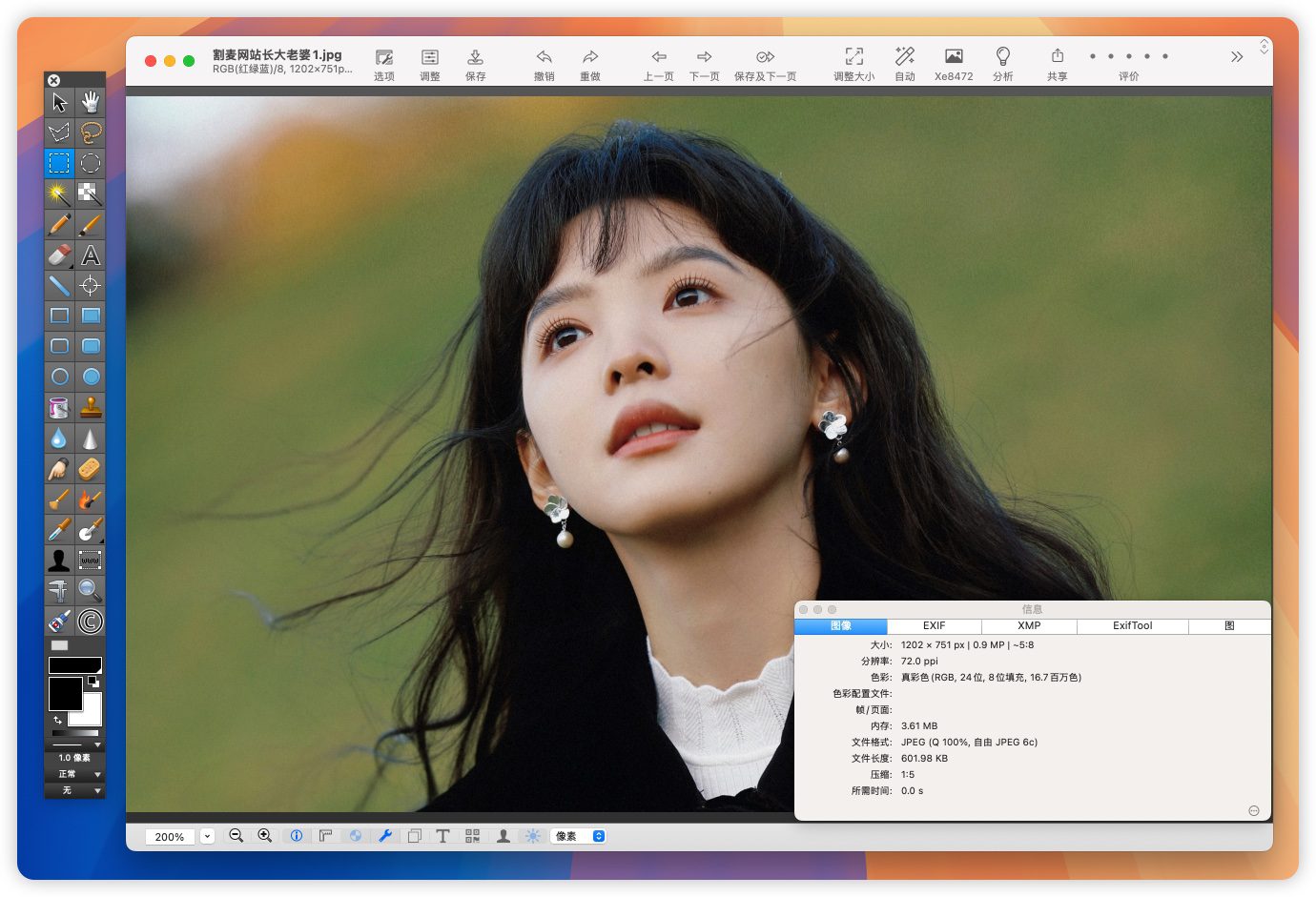Toggle the info panel button in the bottom bar

(x=297, y=836)
